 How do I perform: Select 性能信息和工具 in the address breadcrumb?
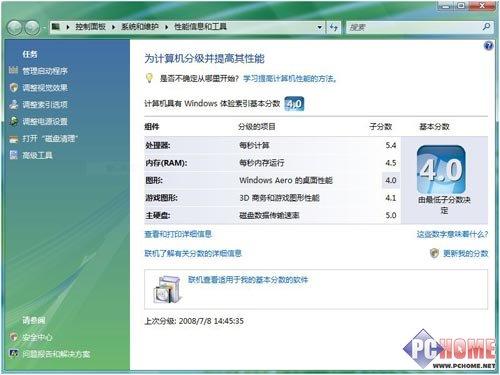click(x=200, y=27)
